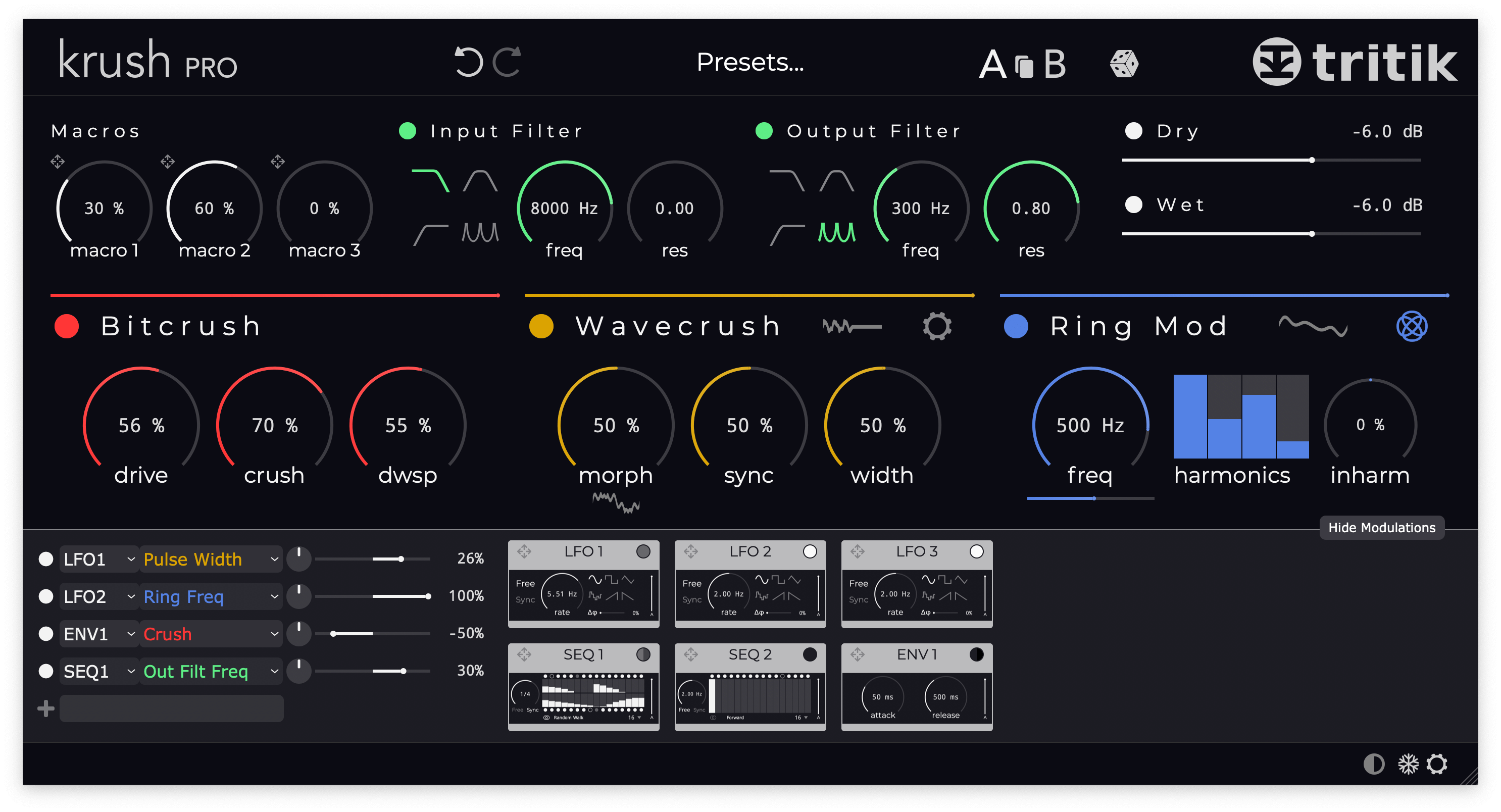Disable the Bitcrush section red toggle
Viewport: 1501px width, 812px height.
[67, 326]
